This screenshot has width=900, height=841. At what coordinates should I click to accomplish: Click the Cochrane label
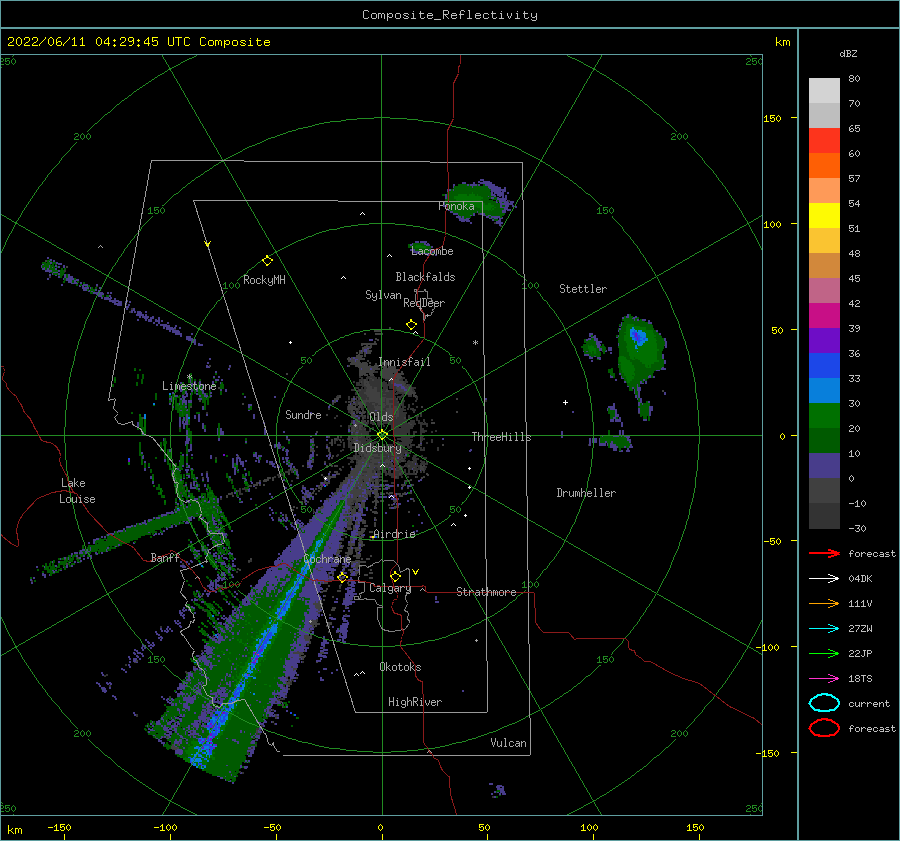[x=327, y=559]
